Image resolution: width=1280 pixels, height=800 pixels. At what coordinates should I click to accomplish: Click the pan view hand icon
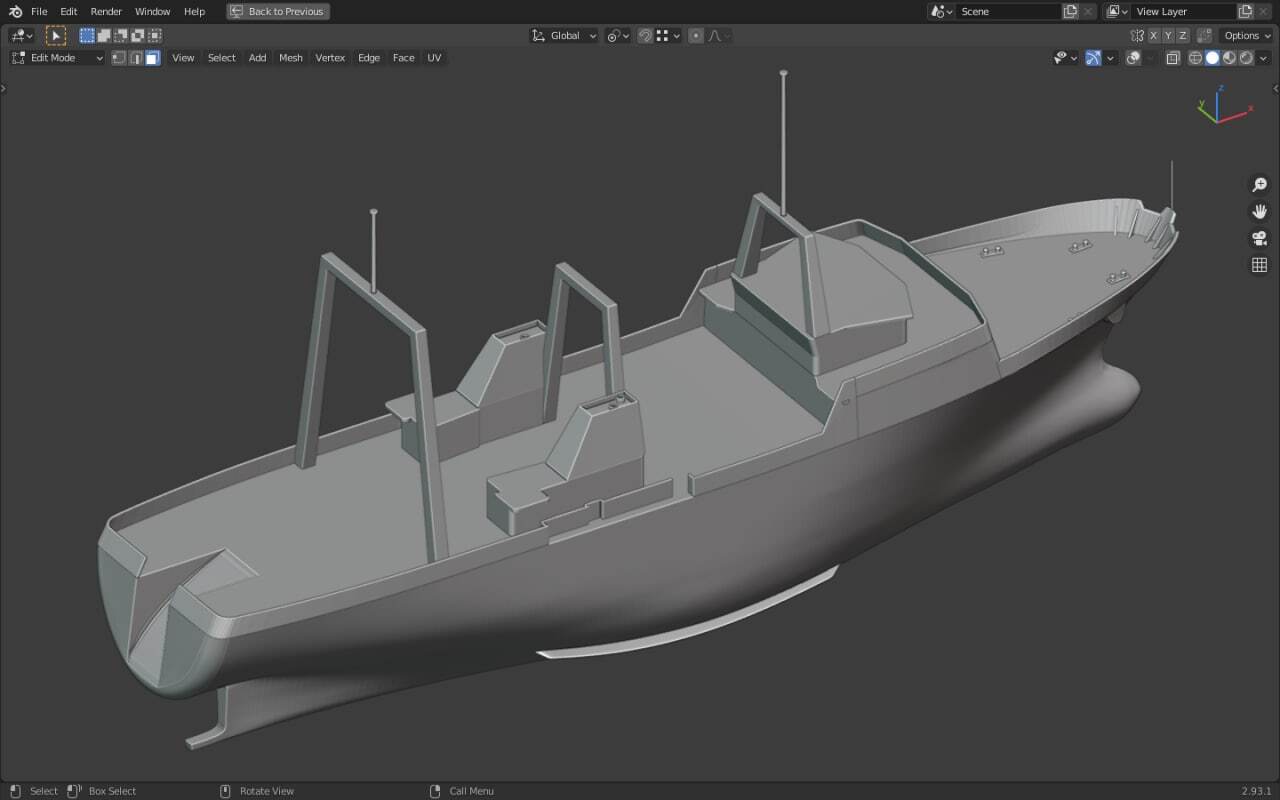1259,211
